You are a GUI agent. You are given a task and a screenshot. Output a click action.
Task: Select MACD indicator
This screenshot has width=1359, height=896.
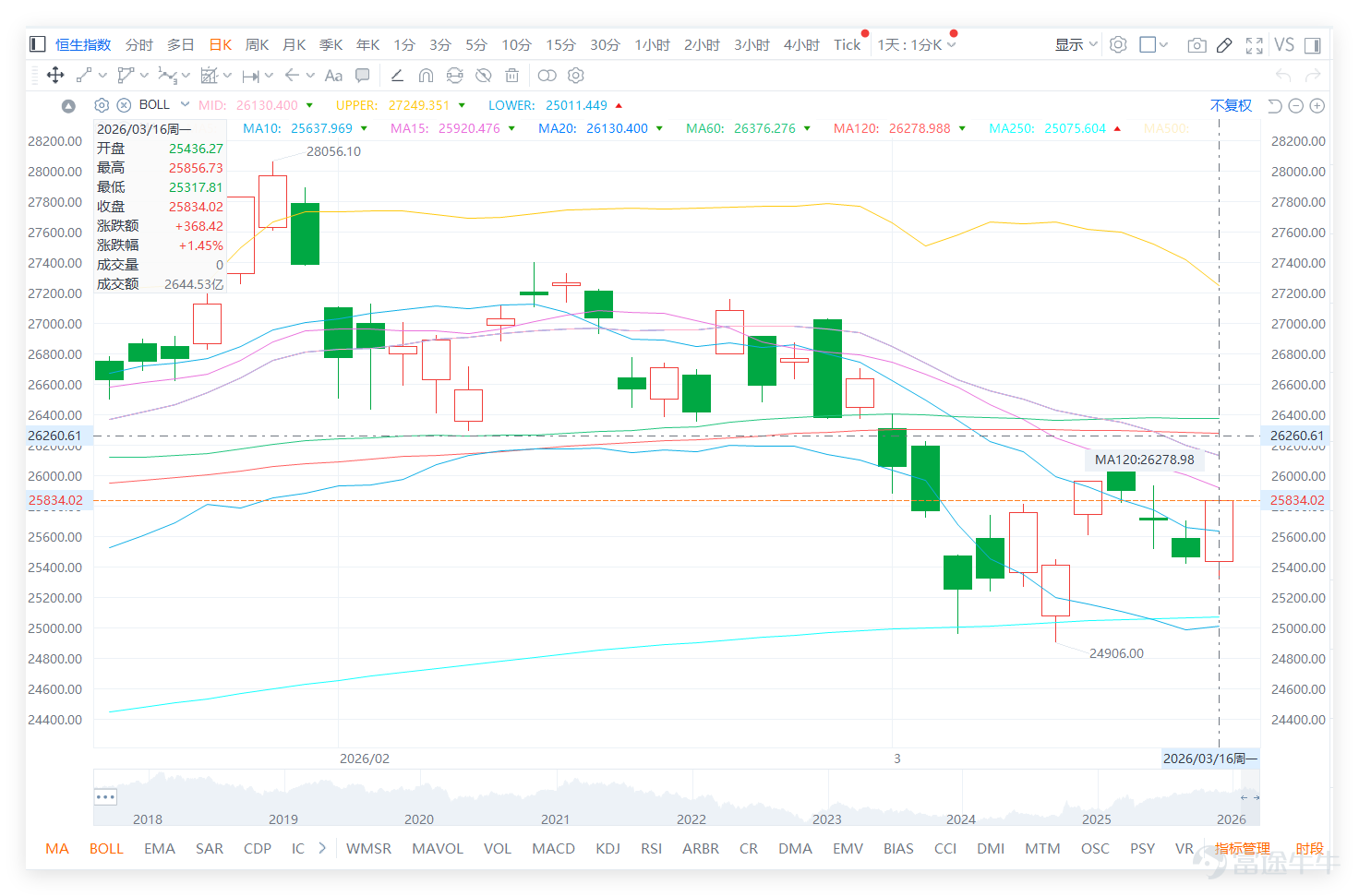553,848
